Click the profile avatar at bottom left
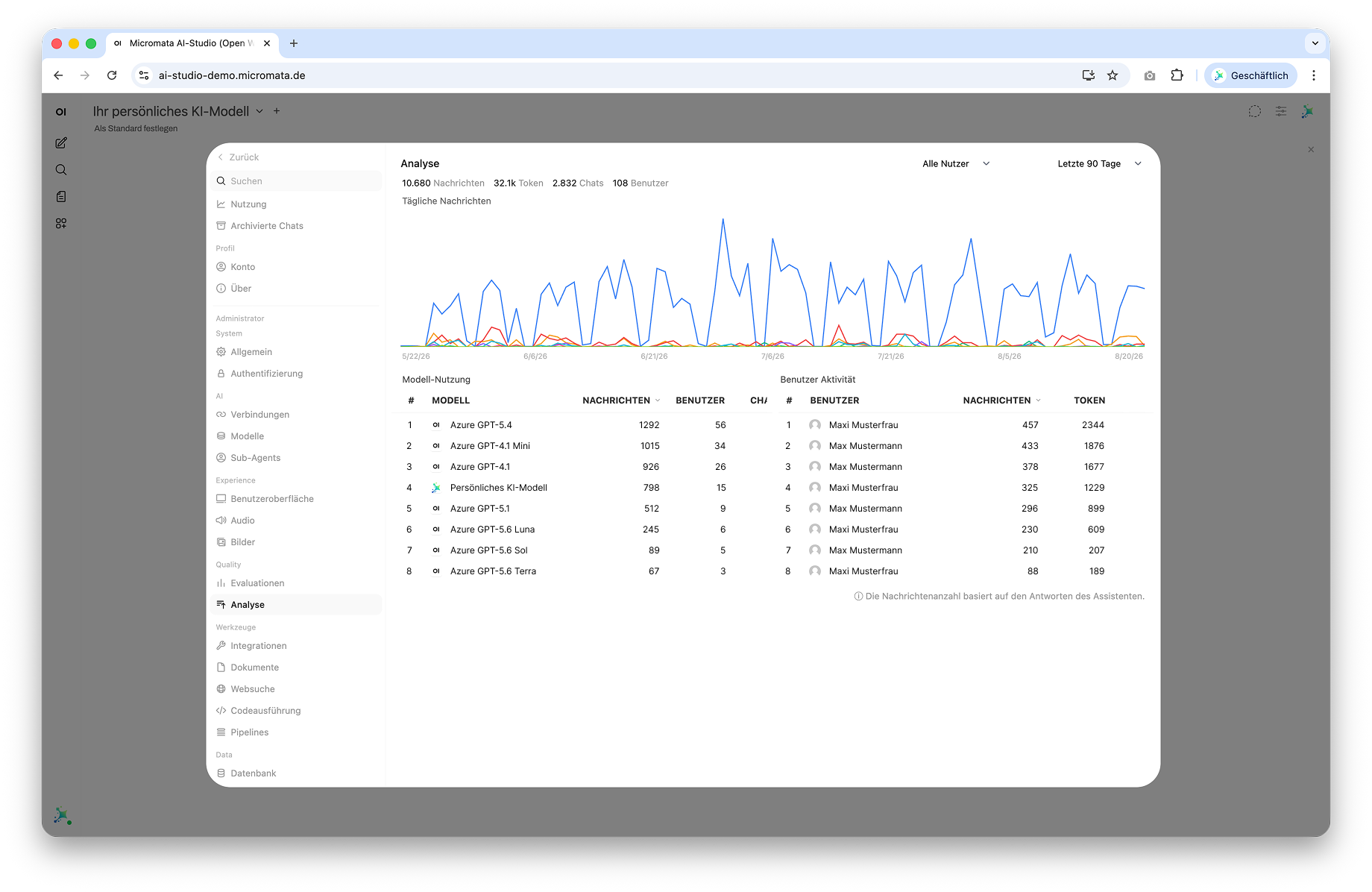1372x892 pixels. [63, 816]
